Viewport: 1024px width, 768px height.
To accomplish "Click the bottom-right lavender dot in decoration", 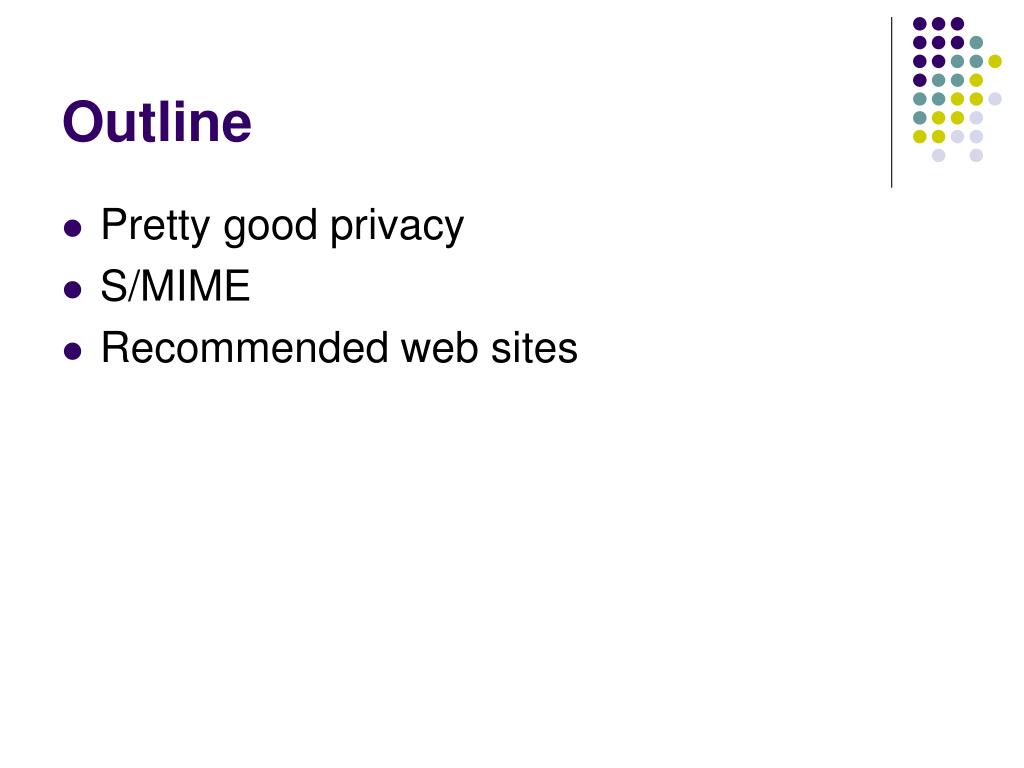I will (976, 155).
